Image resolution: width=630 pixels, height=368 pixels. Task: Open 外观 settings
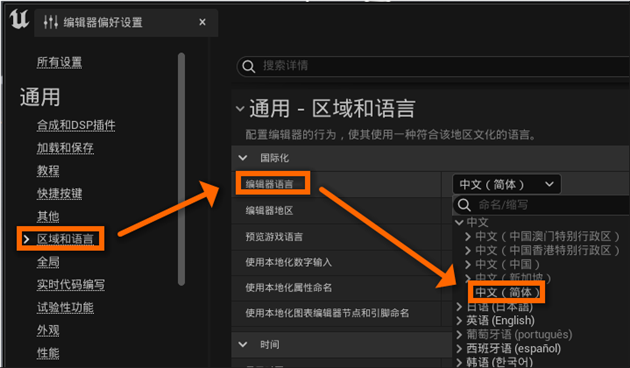pyautogui.click(x=48, y=330)
